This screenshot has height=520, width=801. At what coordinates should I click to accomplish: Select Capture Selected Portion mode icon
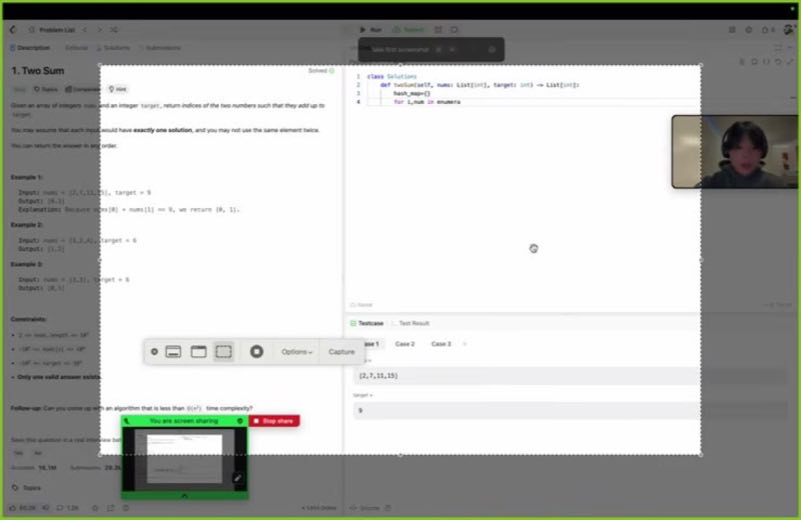[223, 351]
